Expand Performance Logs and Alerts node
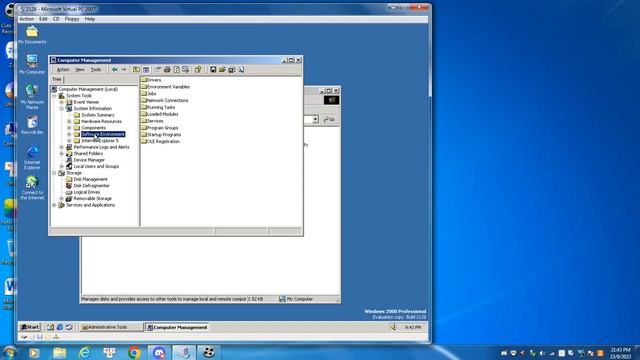 click(x=62, y=147)
